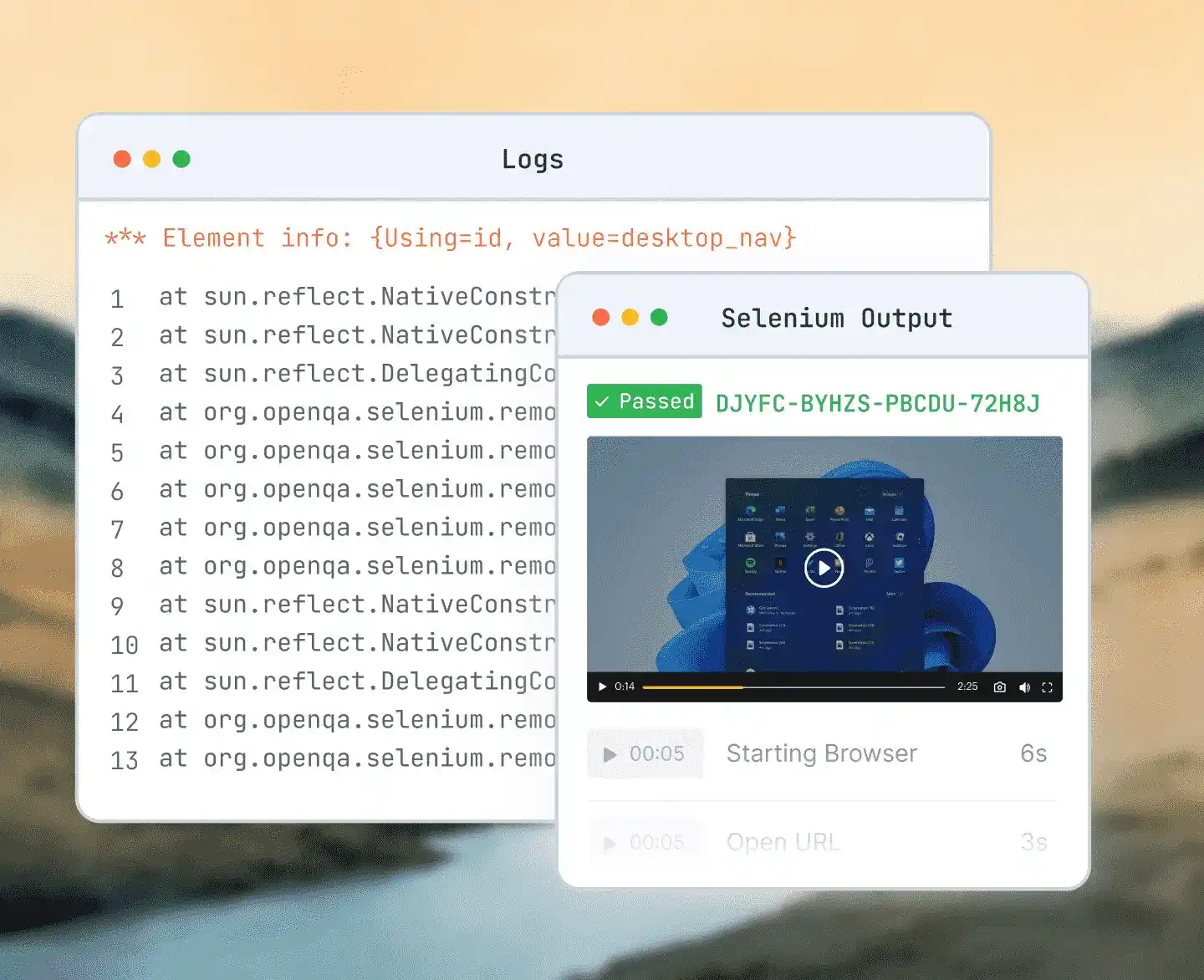Click the 2:25 total duration in player
Screen dimensions: 1204x980
[x=967, y=687]
